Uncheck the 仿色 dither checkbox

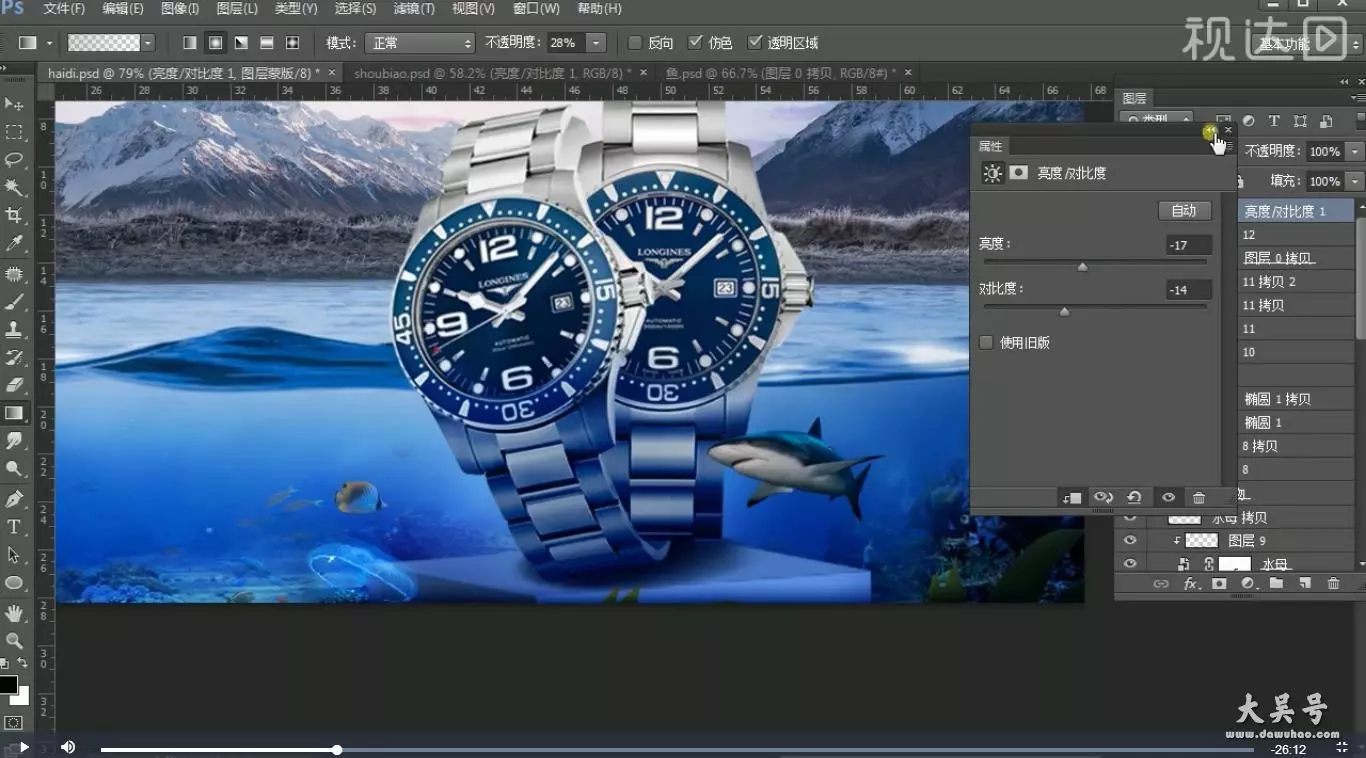click(696, 43)
